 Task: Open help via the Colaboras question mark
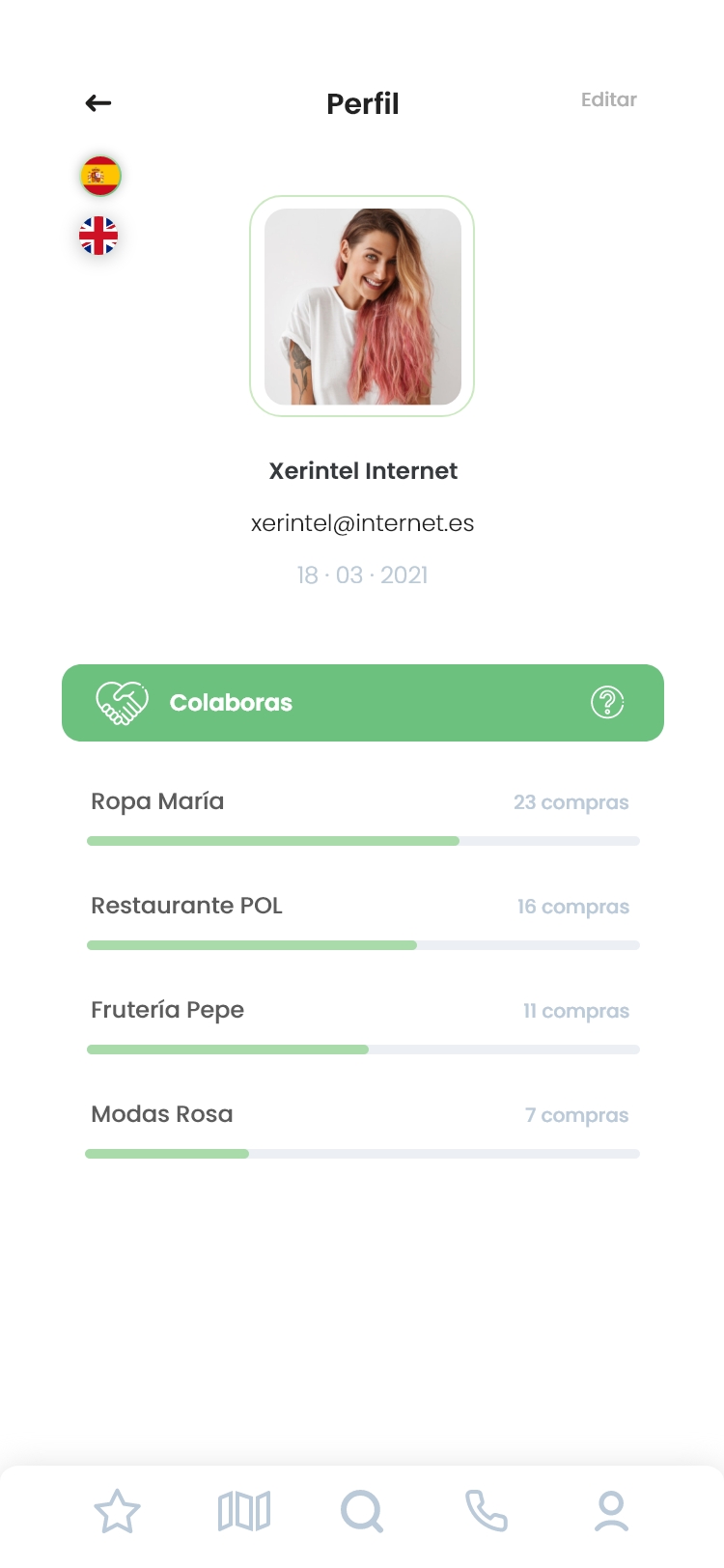coord(607,703)
